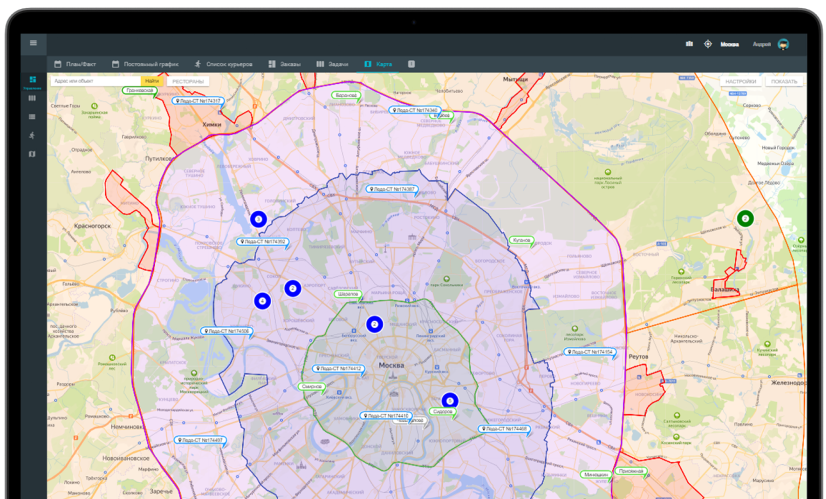Click the Красногорск label on the map
This screenshot has height=499, width=826.
(92, 226)
